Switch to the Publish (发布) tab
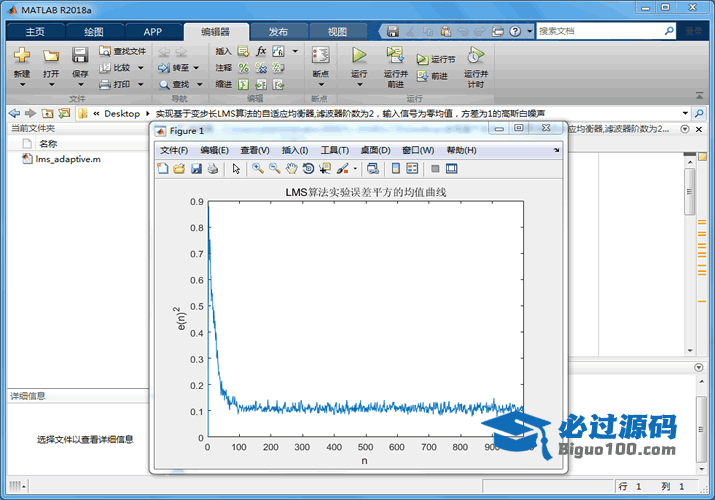 (x=278, y=31)
